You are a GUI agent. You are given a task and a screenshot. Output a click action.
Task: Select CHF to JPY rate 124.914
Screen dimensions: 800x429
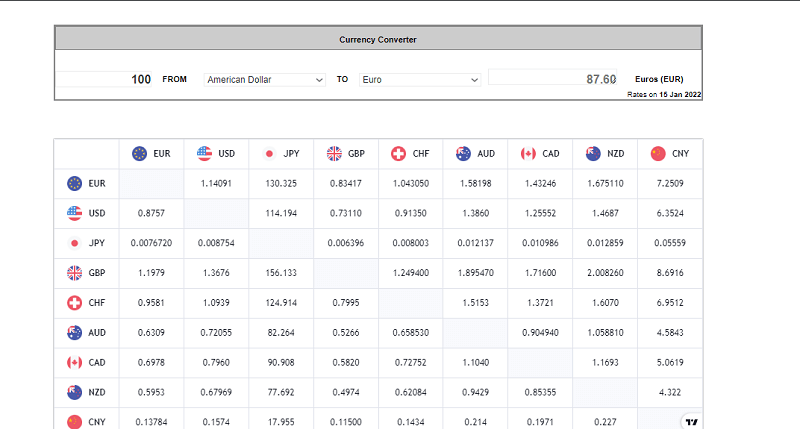[x=281, y=302]
